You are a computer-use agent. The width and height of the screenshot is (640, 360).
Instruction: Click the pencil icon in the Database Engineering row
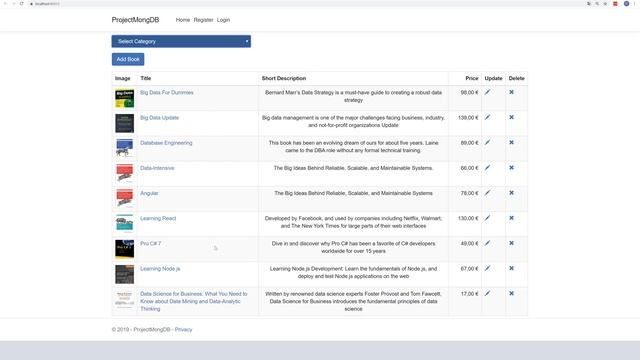487,142
